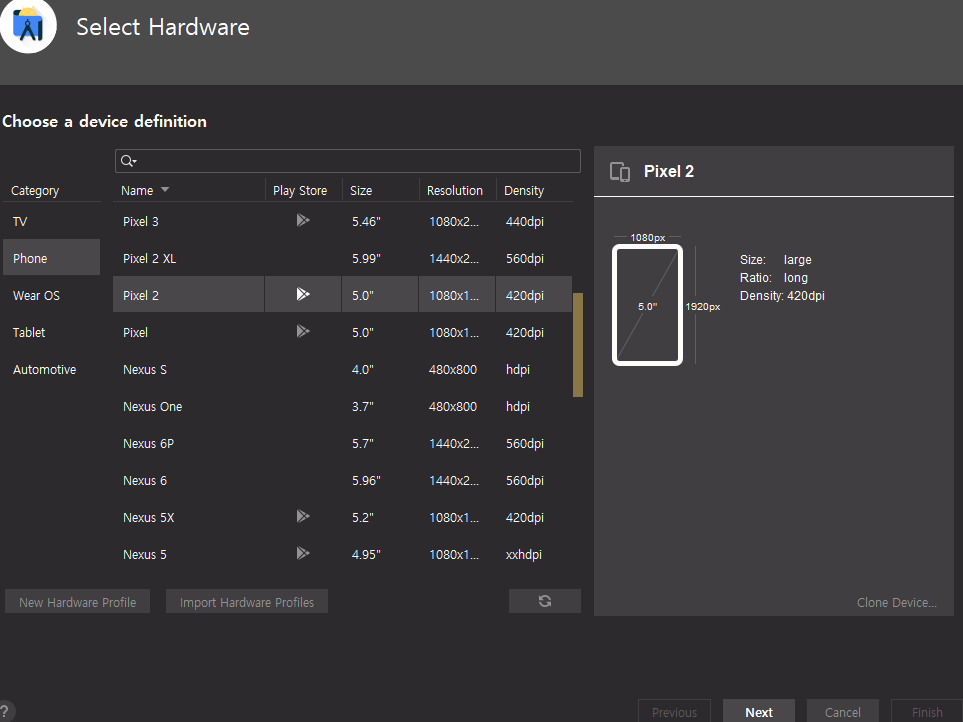
Task: Click the Finish button
Action: tap(927, 712)
